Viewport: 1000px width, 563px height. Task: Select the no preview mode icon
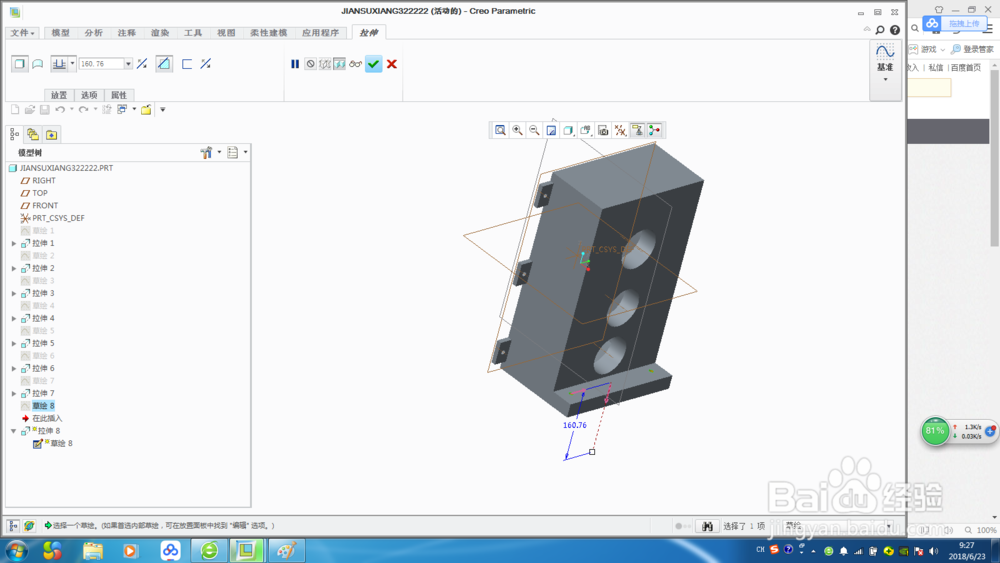coord(310,64)
